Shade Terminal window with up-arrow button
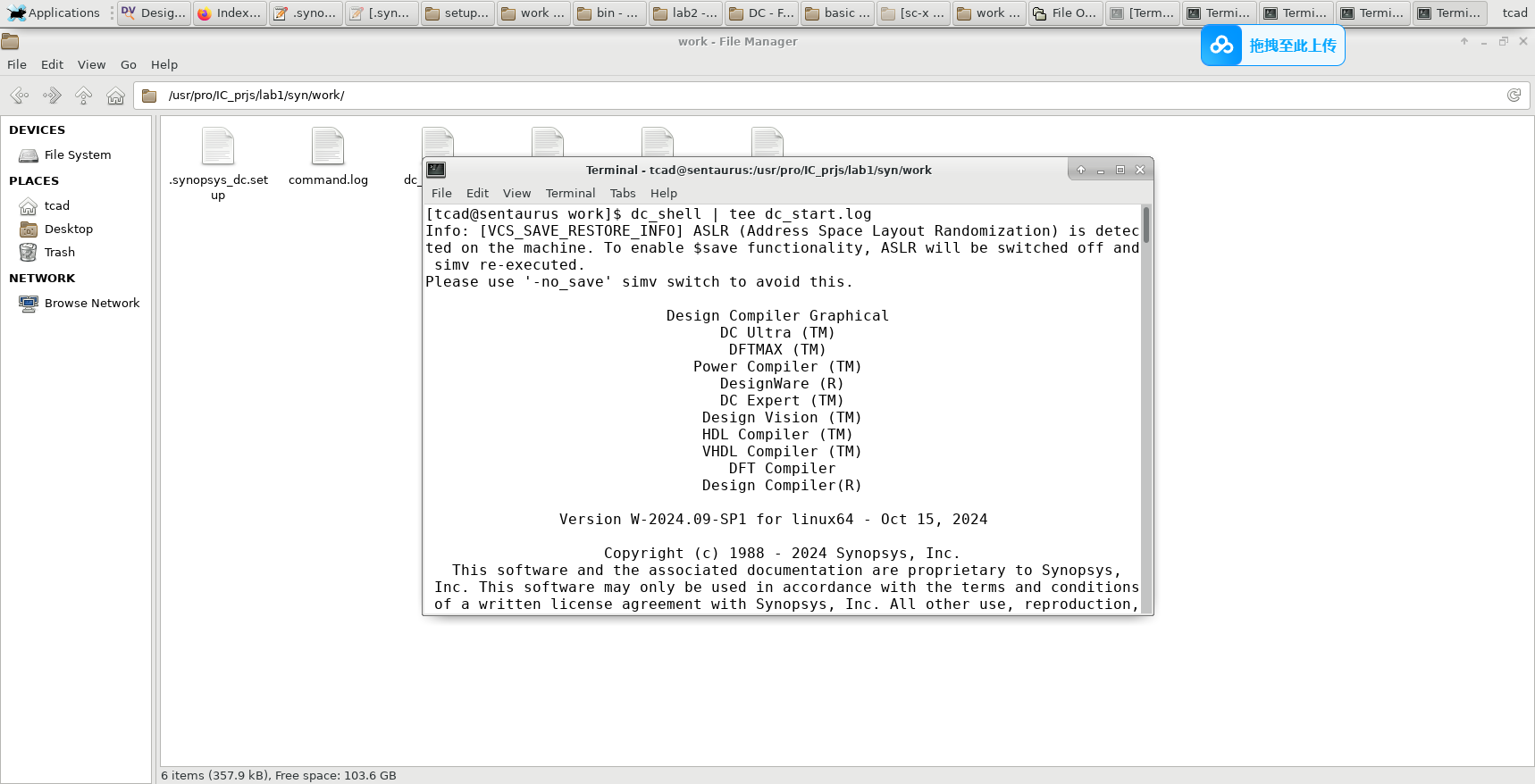 pyautogui.click(x=1081, y=170)
